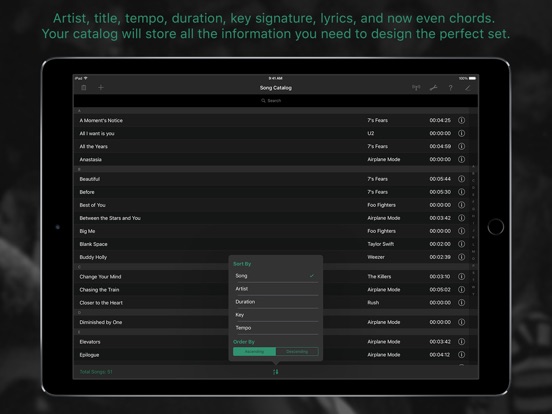Open info for Best of You
This screenshot has height=414, width=552.
click(462, 205)
